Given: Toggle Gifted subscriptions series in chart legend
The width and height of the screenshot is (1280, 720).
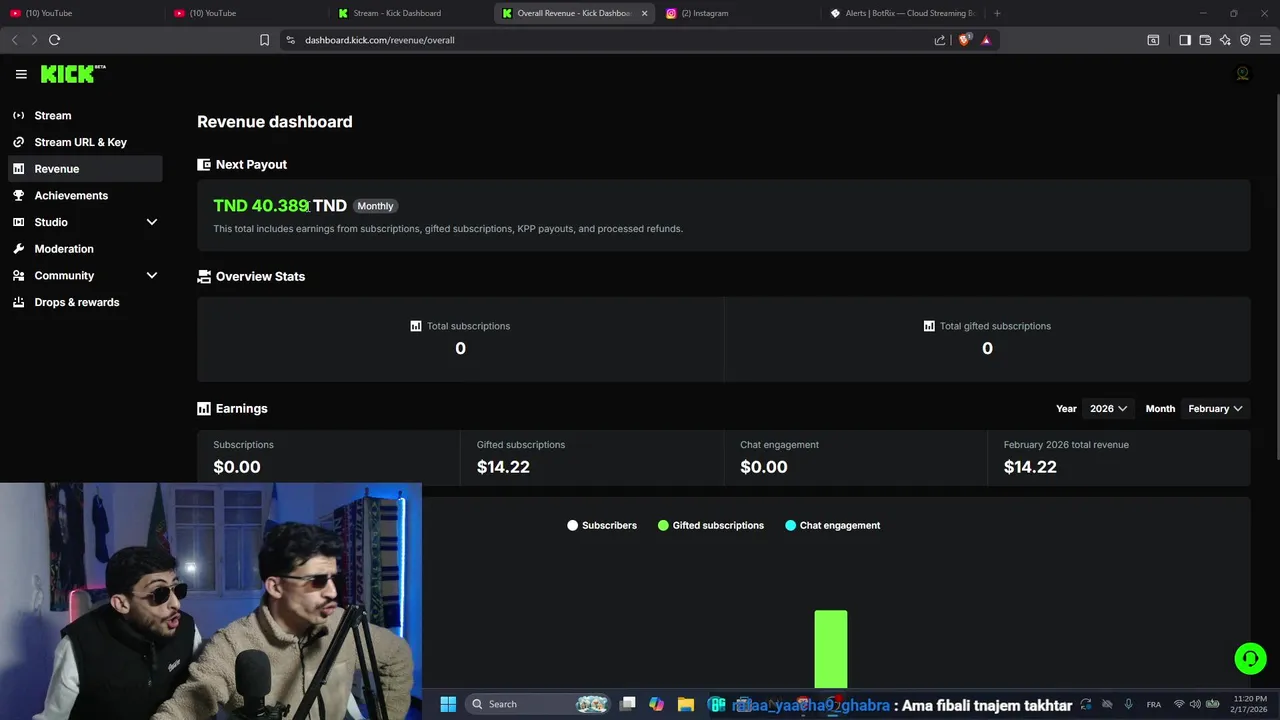Looking at the screenshot, I should tap(711, 525).
